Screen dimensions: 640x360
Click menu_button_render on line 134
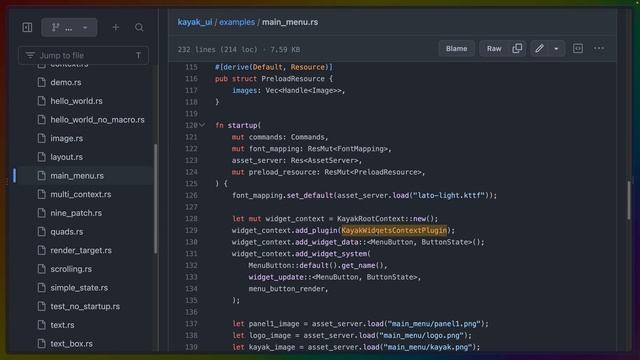click(286, 289)
